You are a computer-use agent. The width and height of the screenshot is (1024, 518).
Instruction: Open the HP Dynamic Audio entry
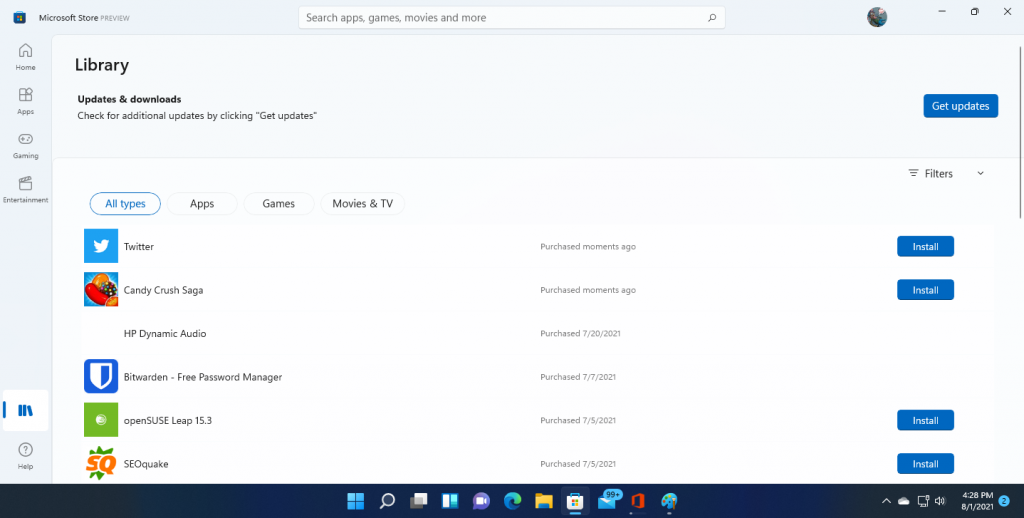pos(538,333)
